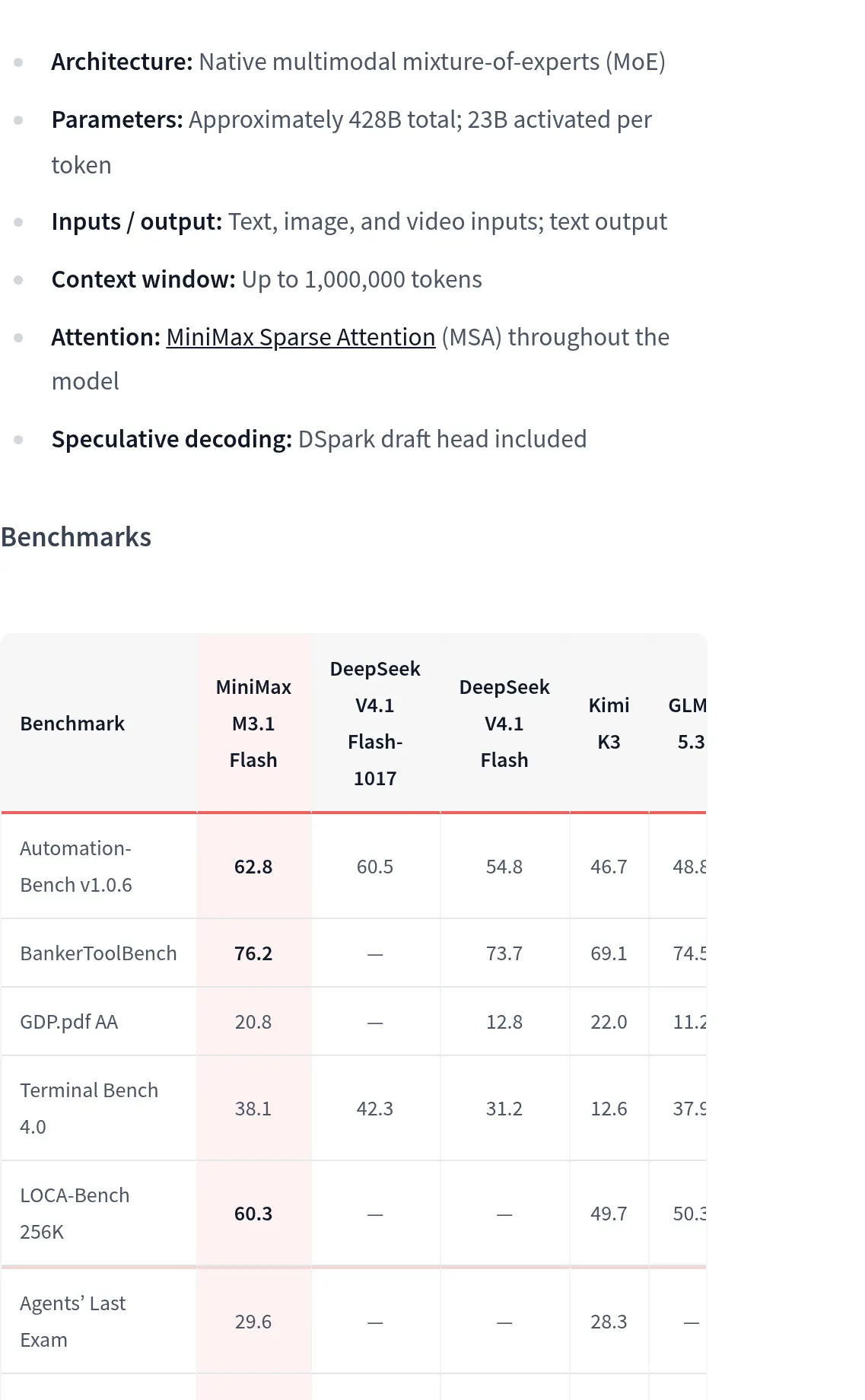The image size is (865, 1400).
Task: Click the GDP.pdf AA row label
Action: [x=68, y=1022]
